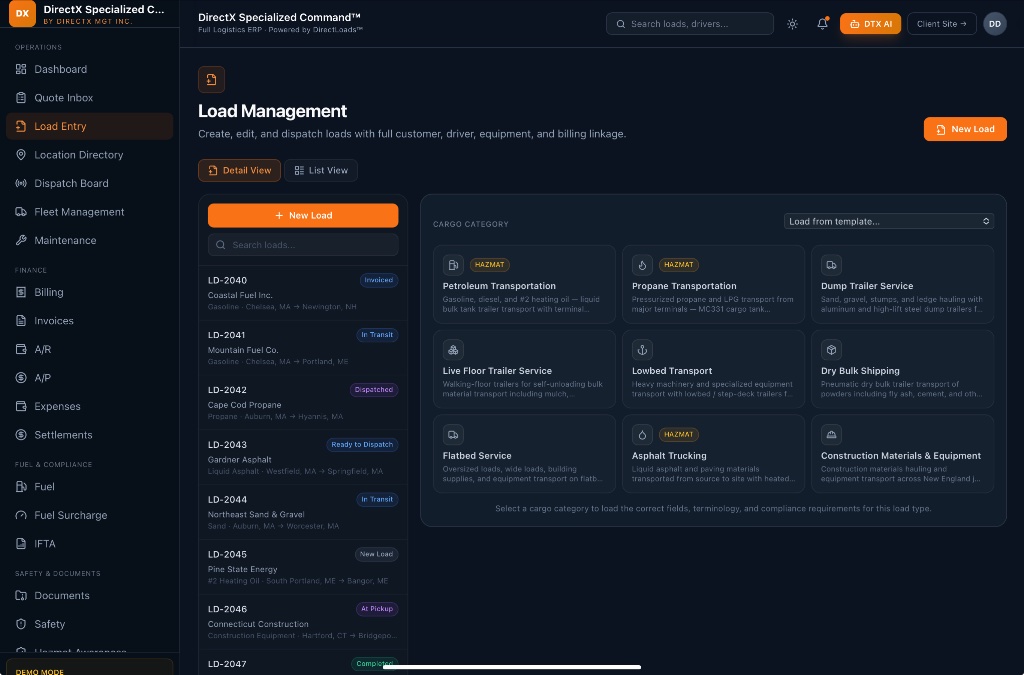Click the Ready to Dispatch badge on LD-2043

(362, 445)
